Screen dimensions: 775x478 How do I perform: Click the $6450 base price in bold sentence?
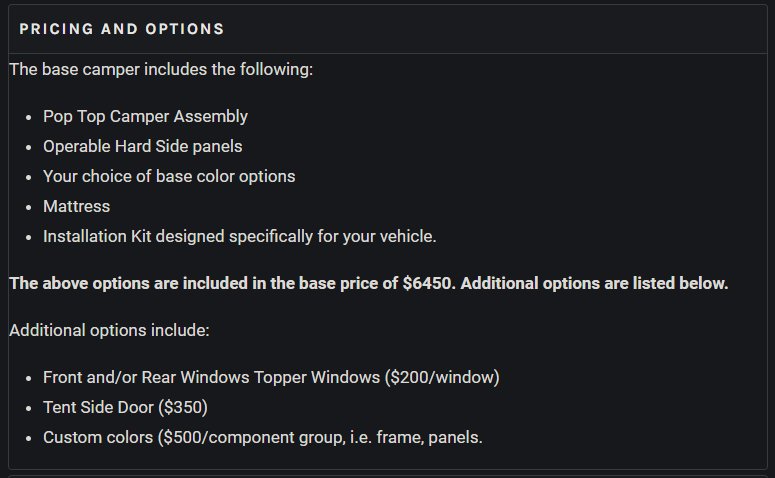click(429, 283)
